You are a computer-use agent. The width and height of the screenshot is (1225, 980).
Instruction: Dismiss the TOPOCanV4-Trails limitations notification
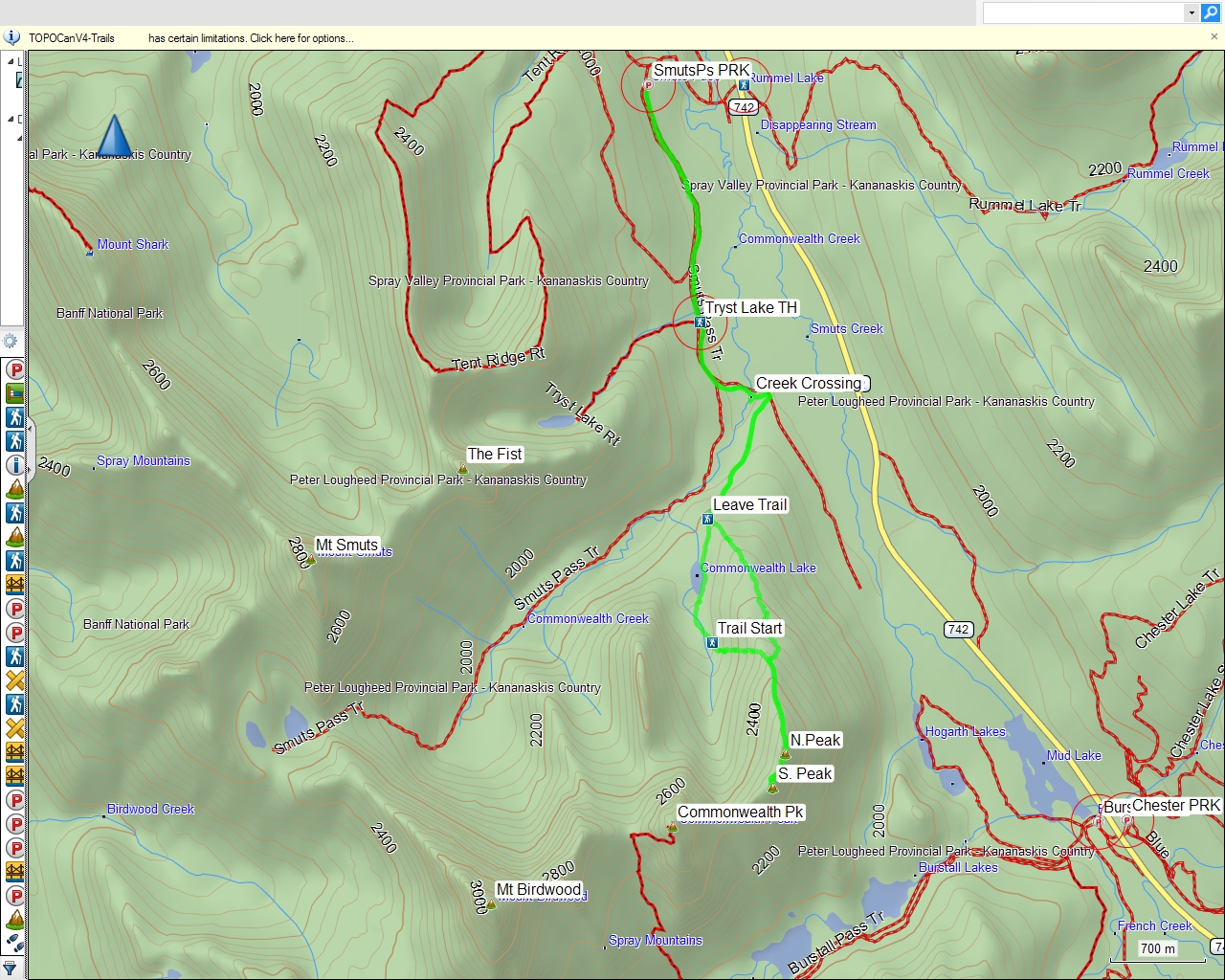[x=1214, y=37]
